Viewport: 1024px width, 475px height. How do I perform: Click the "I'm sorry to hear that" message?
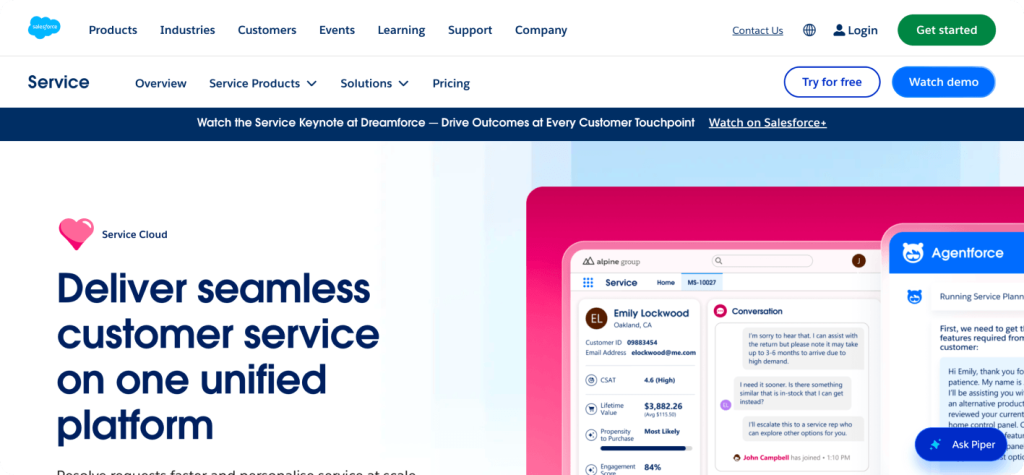803,346
